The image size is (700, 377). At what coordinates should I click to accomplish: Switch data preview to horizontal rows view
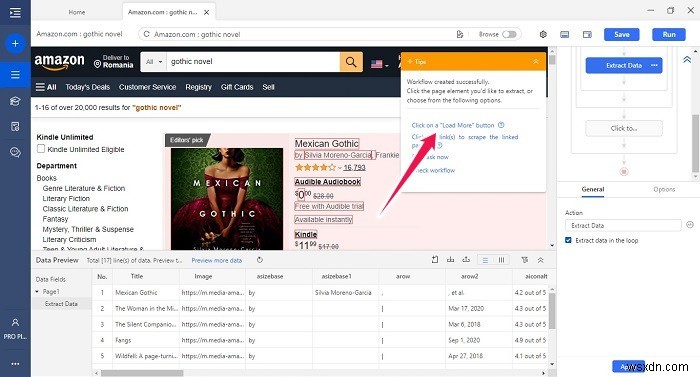[x=485, y=260]
